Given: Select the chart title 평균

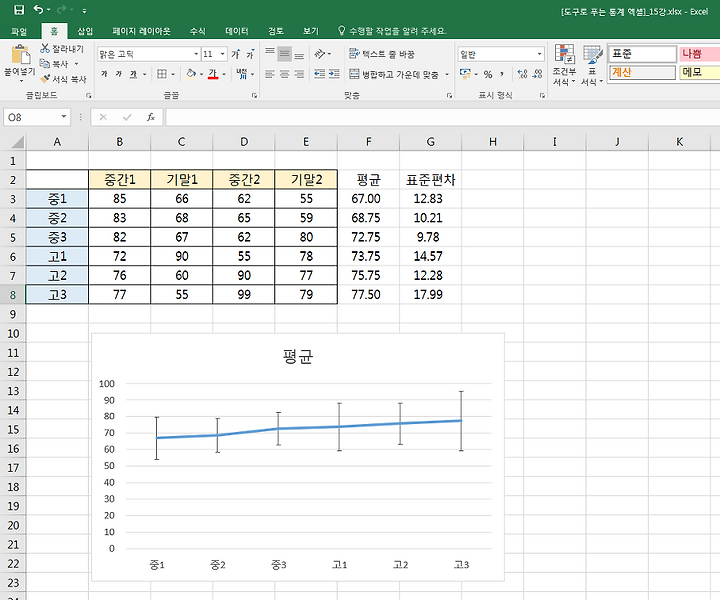Looking at the screenshot, I should [298, 356].
